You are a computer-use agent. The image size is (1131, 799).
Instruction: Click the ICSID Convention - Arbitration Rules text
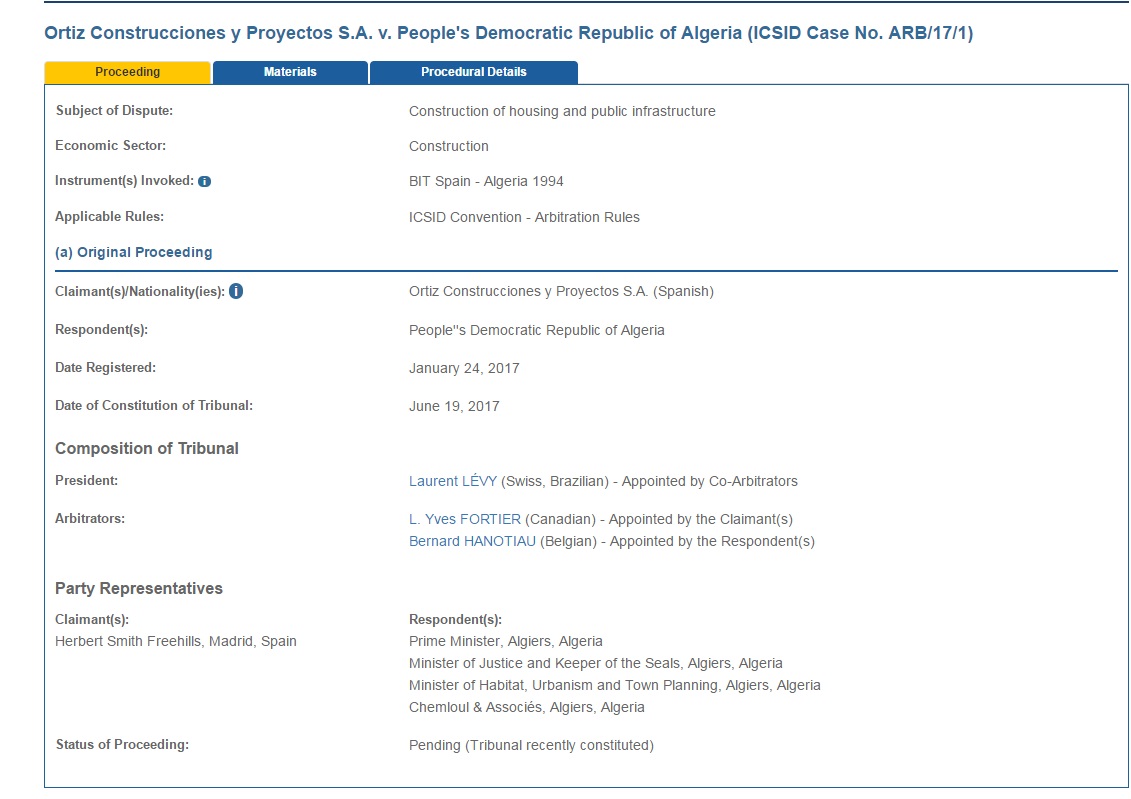[524, 217]
